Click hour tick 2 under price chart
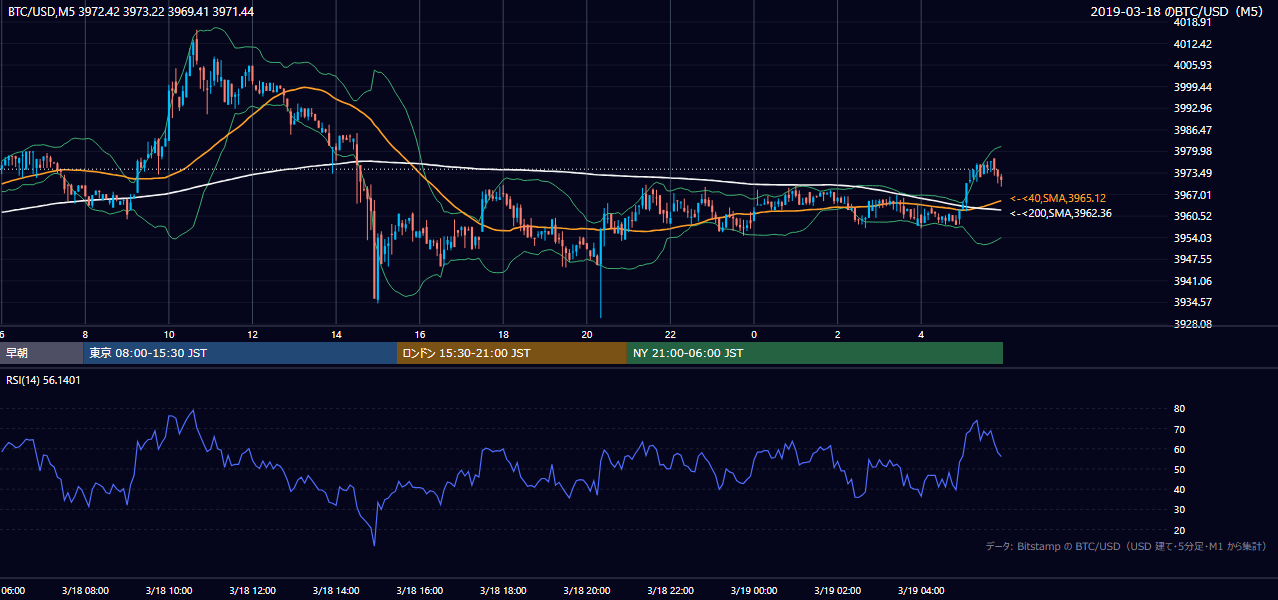The height and width of the screenshot is (600, 1278). [837, 334]
